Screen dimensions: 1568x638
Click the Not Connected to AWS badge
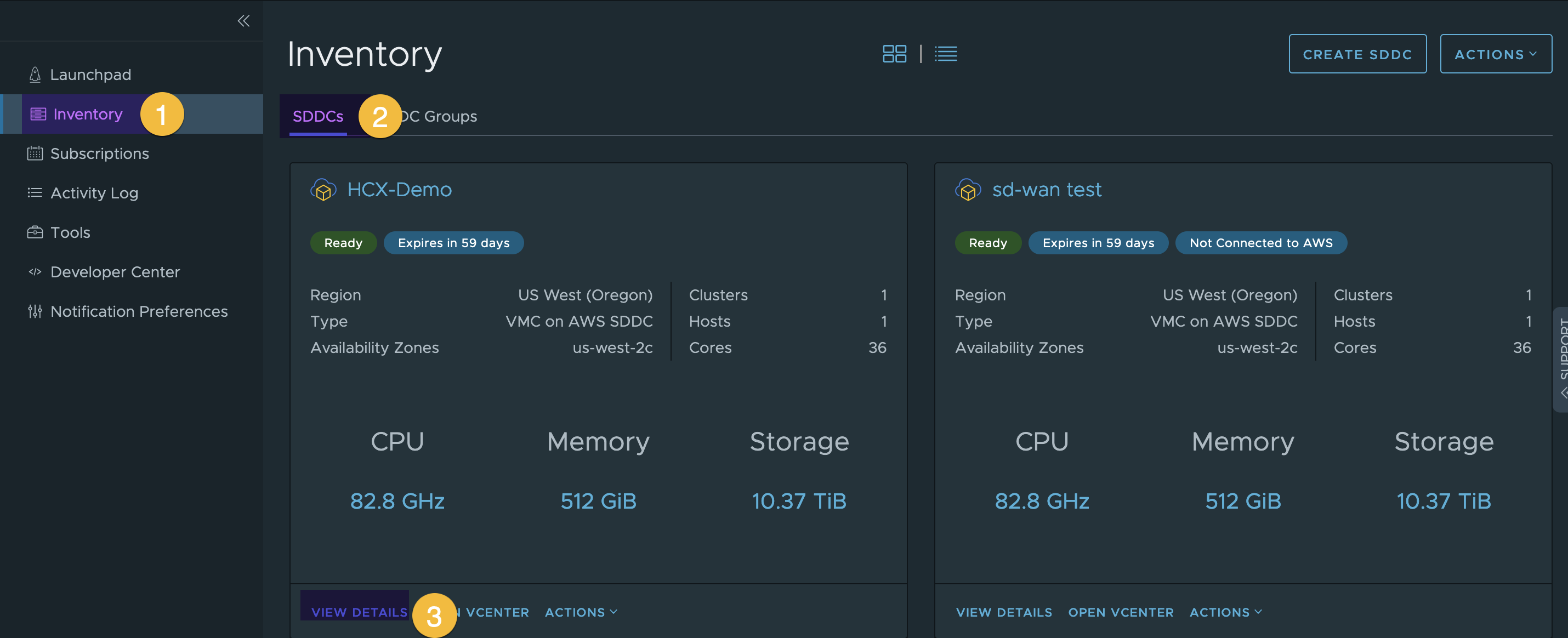(1260, 243)
